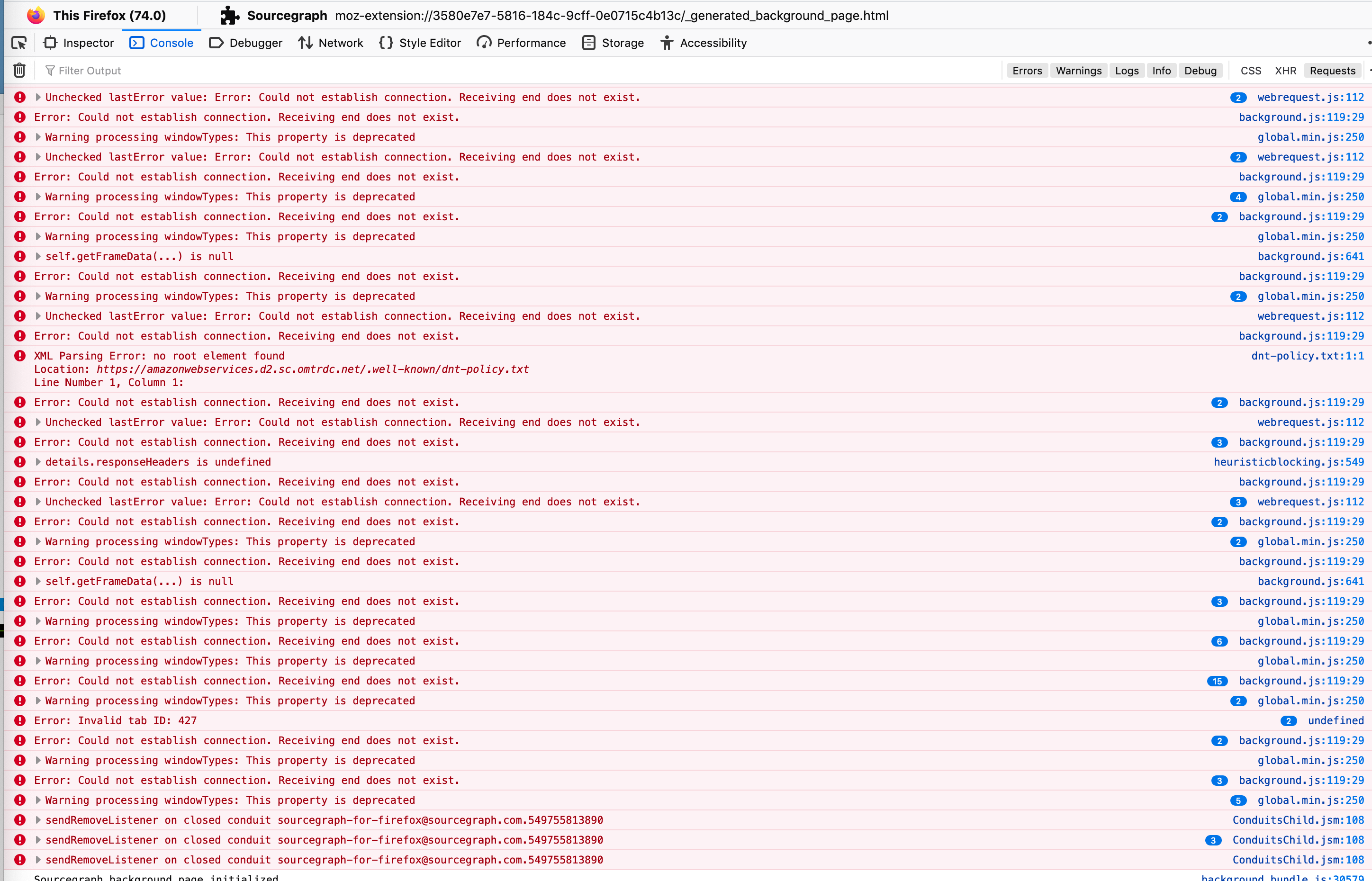Click error icon beside XML Parsing Error
Viewport: 1372px width, 881px height.
(20, 356)
